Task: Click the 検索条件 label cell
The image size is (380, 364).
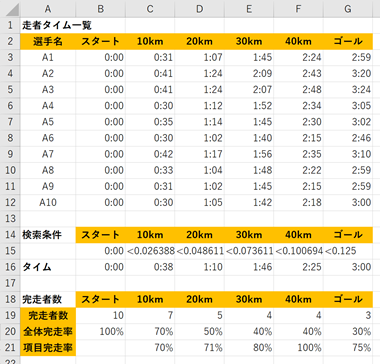Action: (x=48, y=235)
